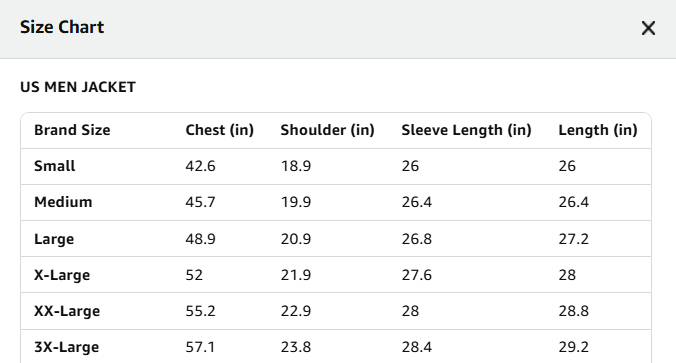Close the Size Chart dialog
The image size is (676, 363).
[x=648, y=28]
